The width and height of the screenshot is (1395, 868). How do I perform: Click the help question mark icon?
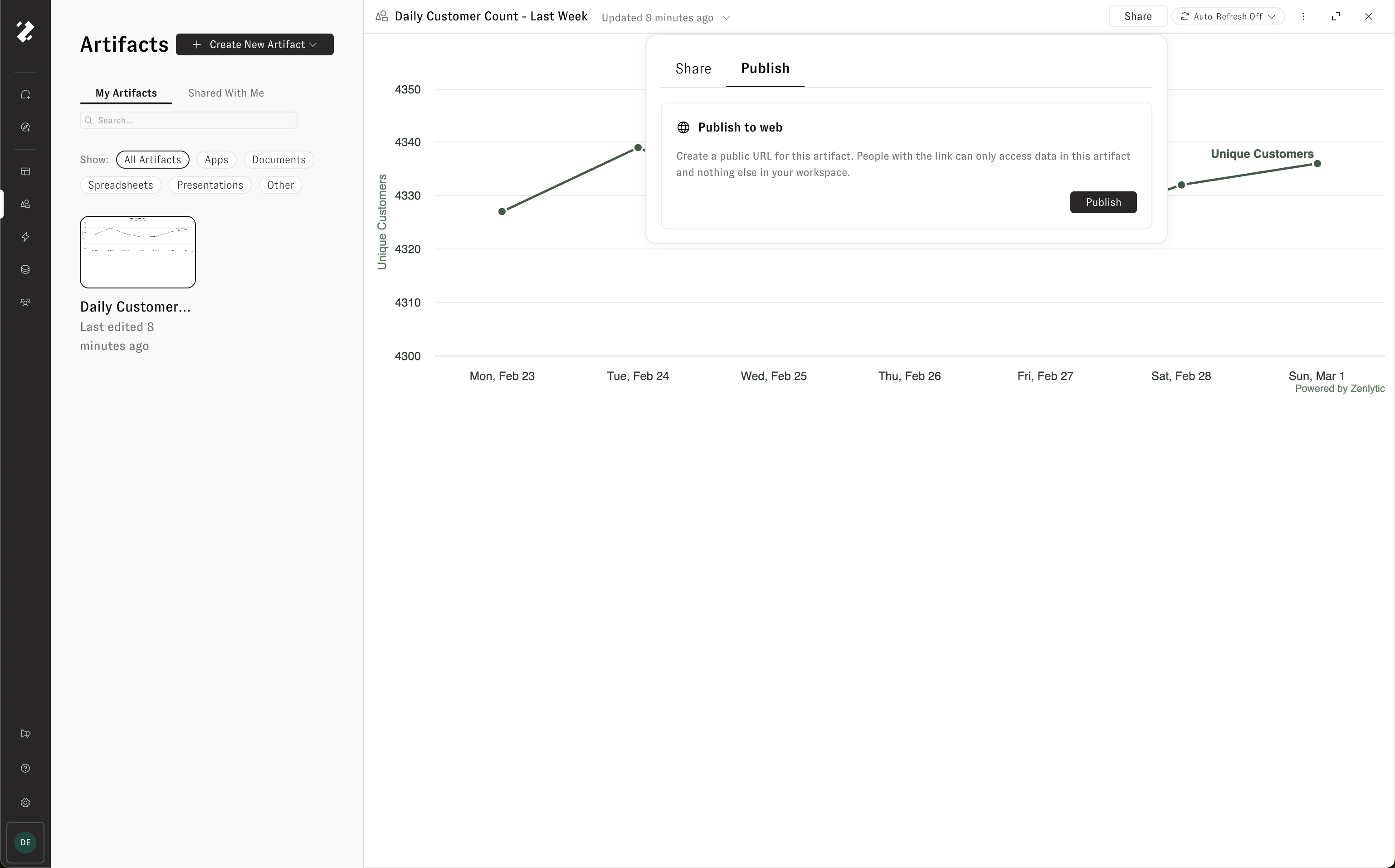pyautogui.click(x=25, y=769)
